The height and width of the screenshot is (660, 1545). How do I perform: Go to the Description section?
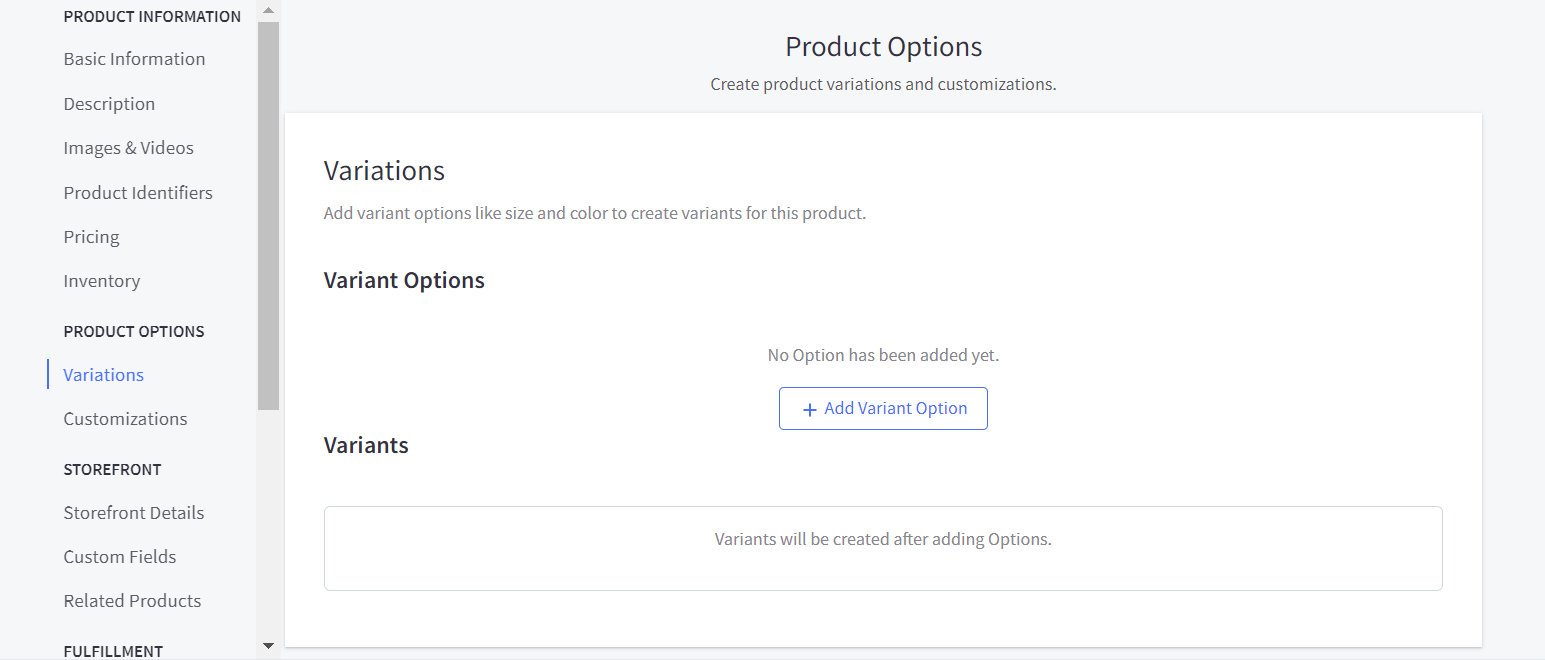[109, 104]
